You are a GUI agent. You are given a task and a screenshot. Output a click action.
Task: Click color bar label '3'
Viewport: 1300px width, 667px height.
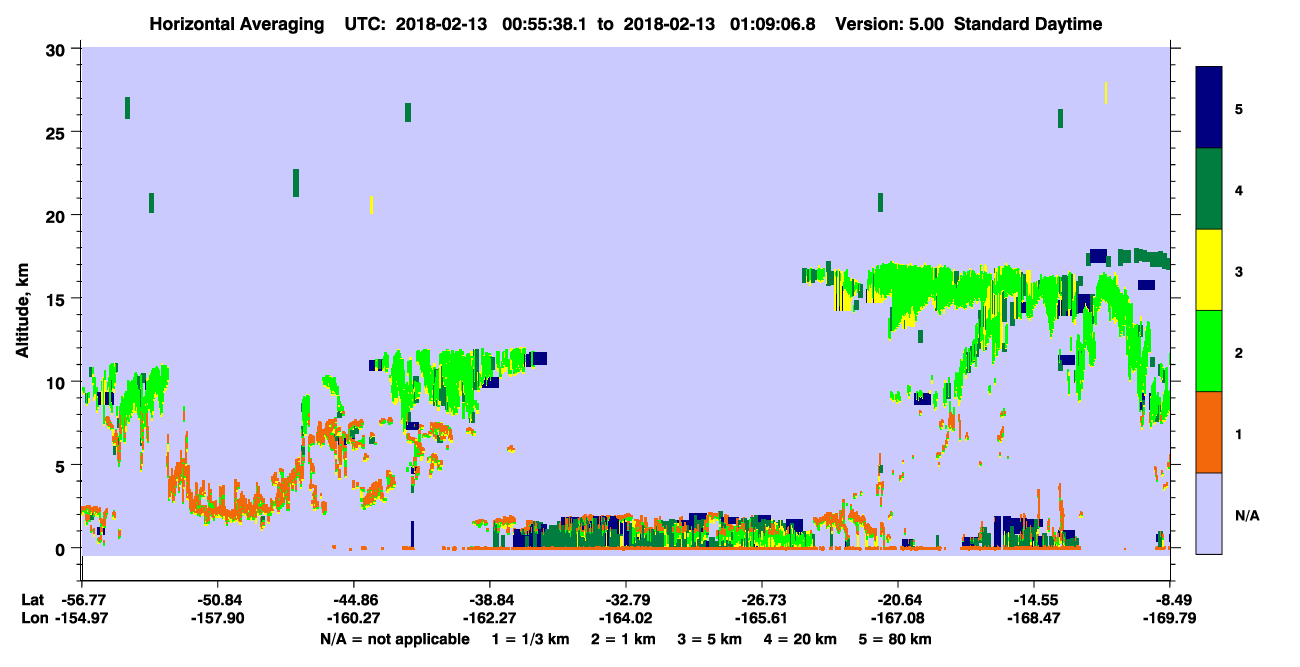[1239, 272]
